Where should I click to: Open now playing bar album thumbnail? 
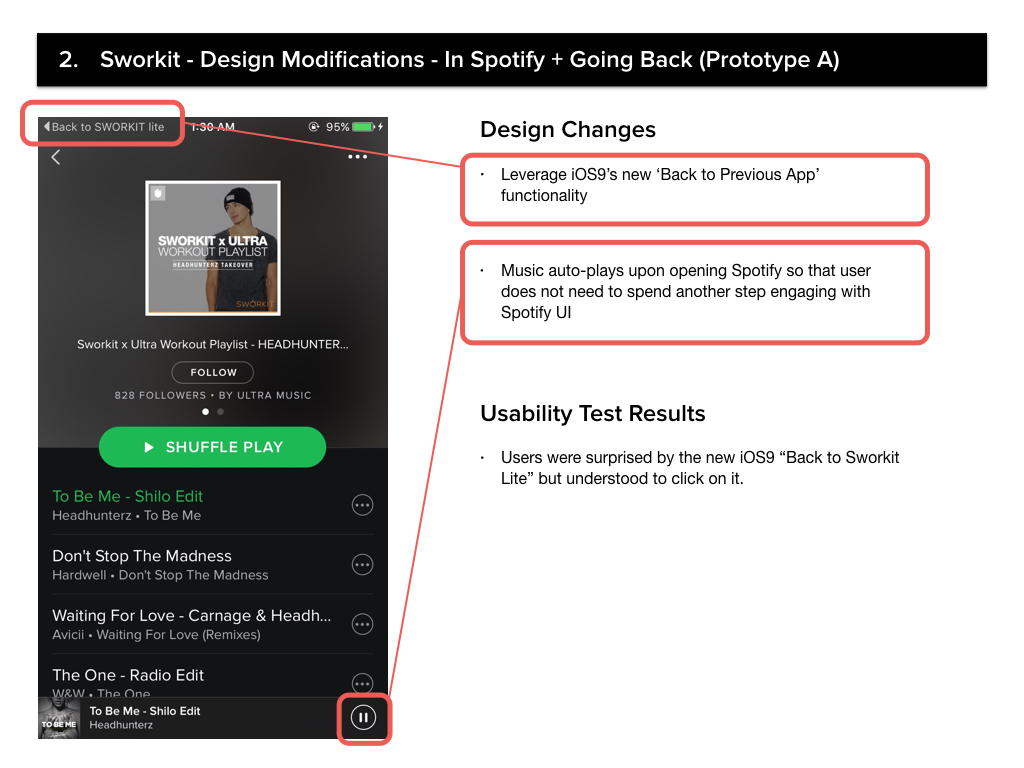(59, 718)
